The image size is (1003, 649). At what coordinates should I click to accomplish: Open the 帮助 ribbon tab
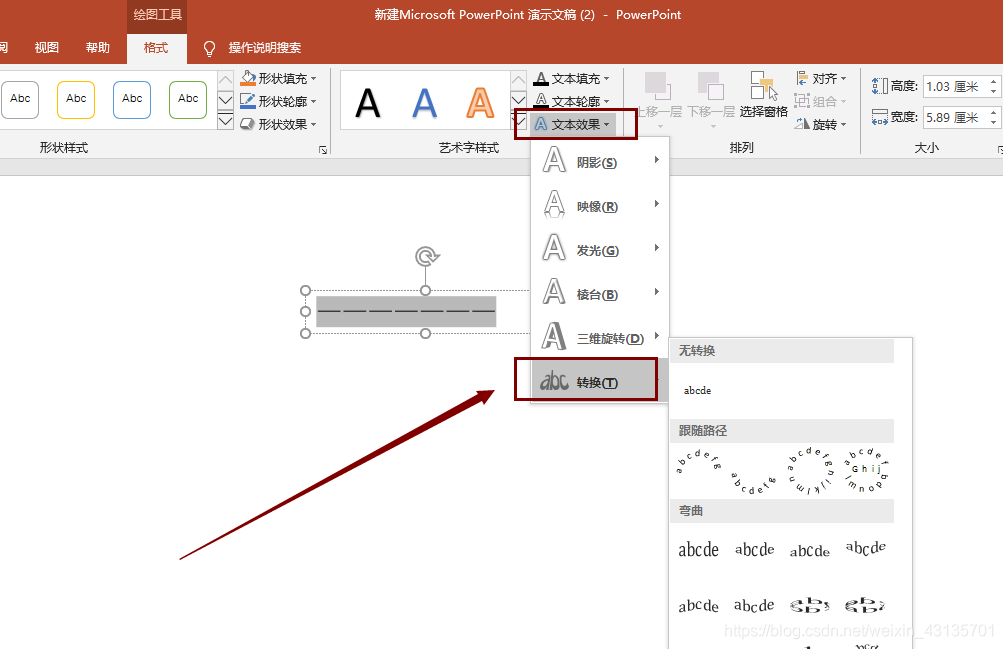(x=98, y=48)
